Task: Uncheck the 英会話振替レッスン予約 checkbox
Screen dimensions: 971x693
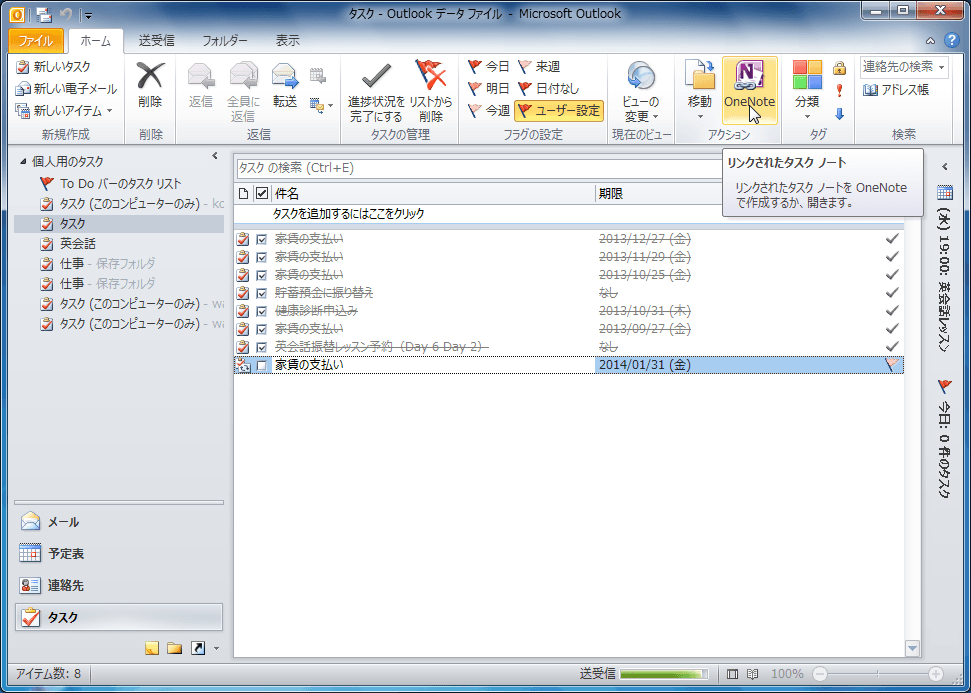Action: (261, 347)
